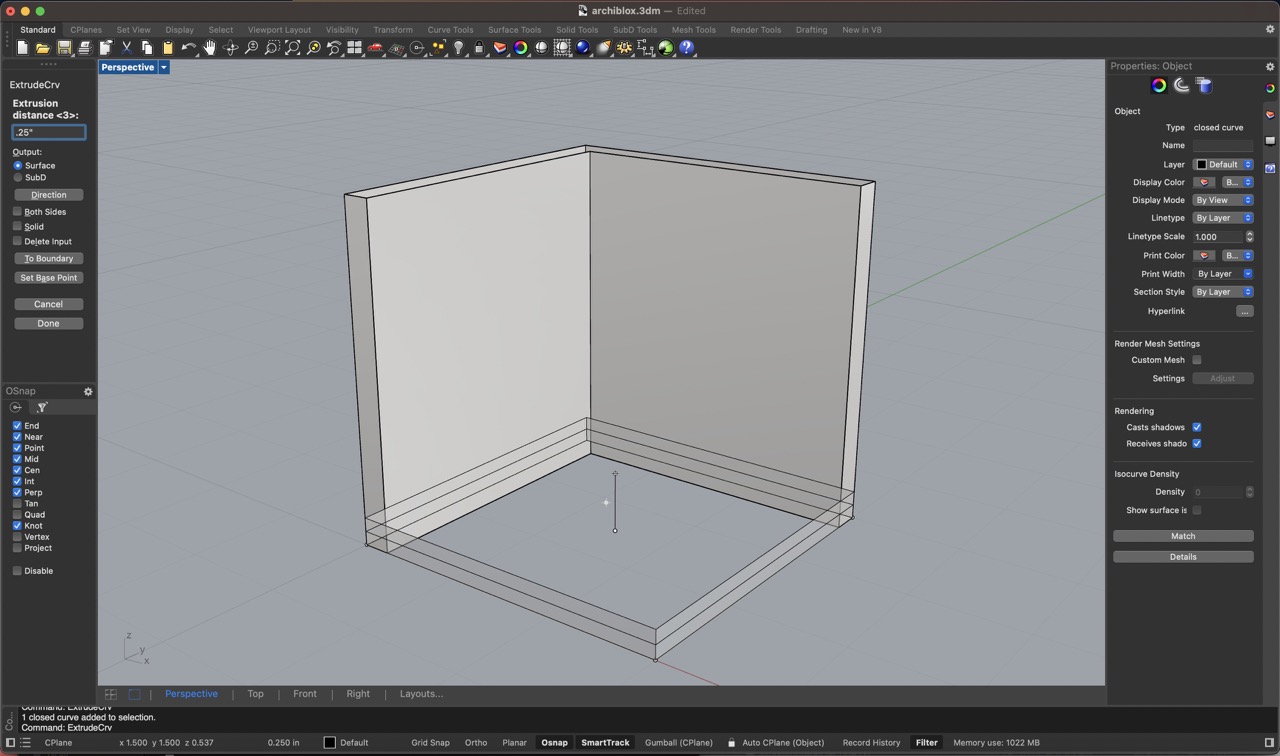Click the red car named views icon

point(376,48)
